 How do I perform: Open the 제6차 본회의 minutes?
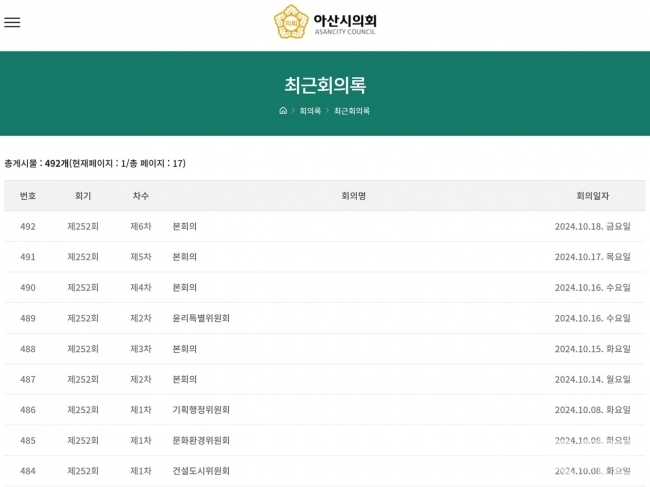185,226
